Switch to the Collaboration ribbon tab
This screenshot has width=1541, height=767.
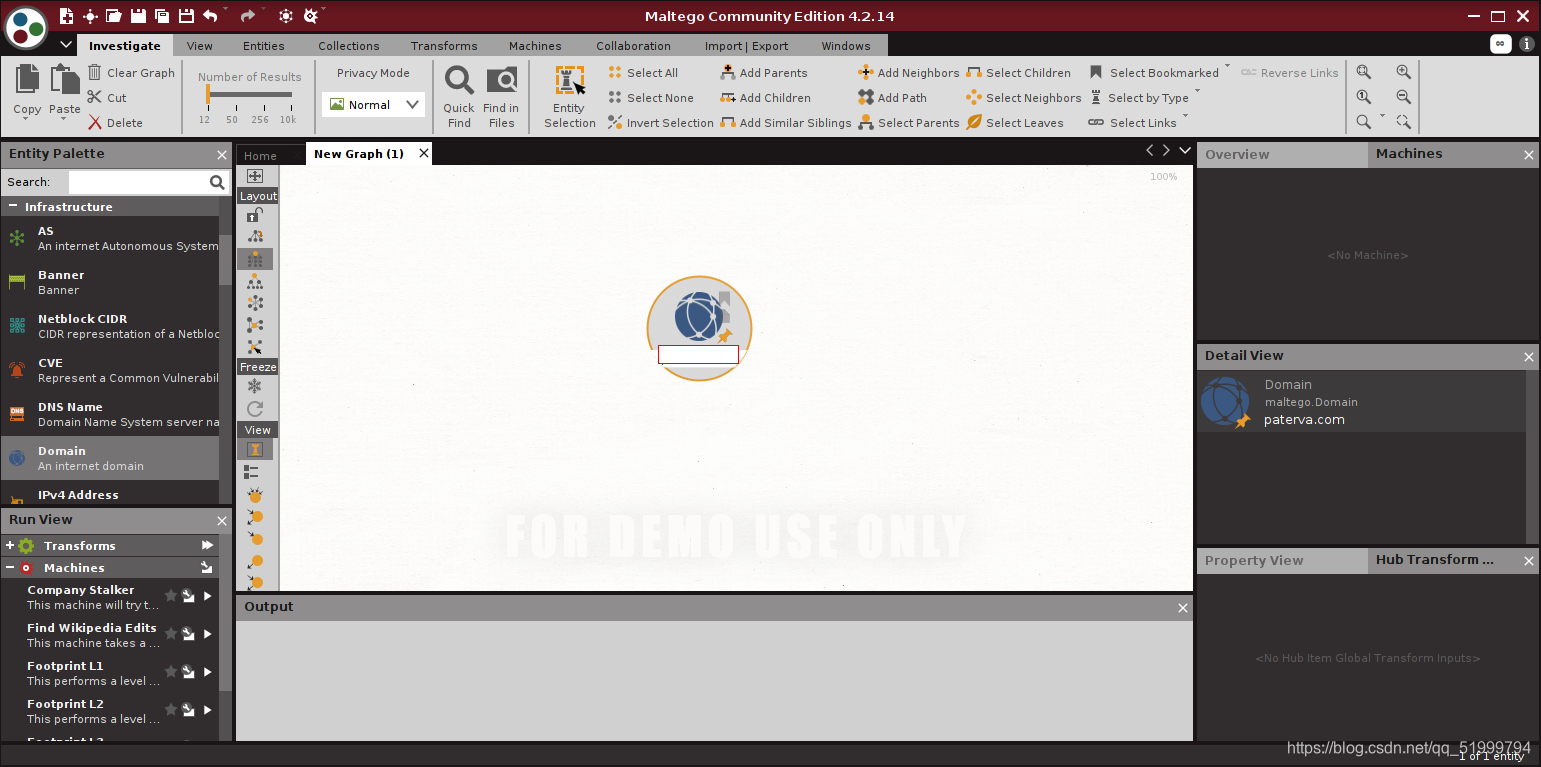(633, 45)
